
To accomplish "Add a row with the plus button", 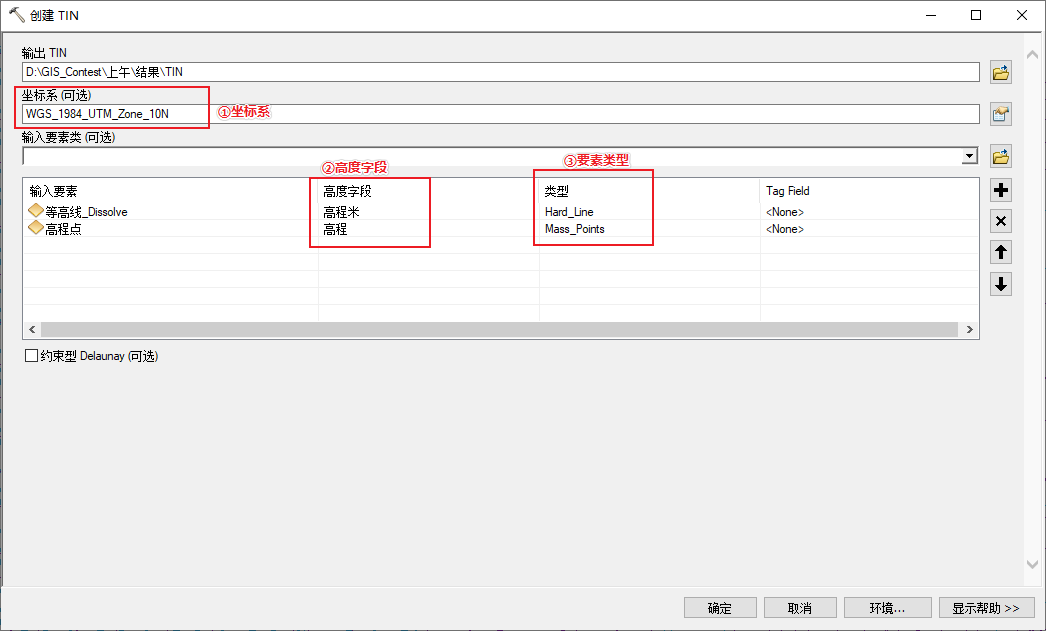I will 1001,190.
